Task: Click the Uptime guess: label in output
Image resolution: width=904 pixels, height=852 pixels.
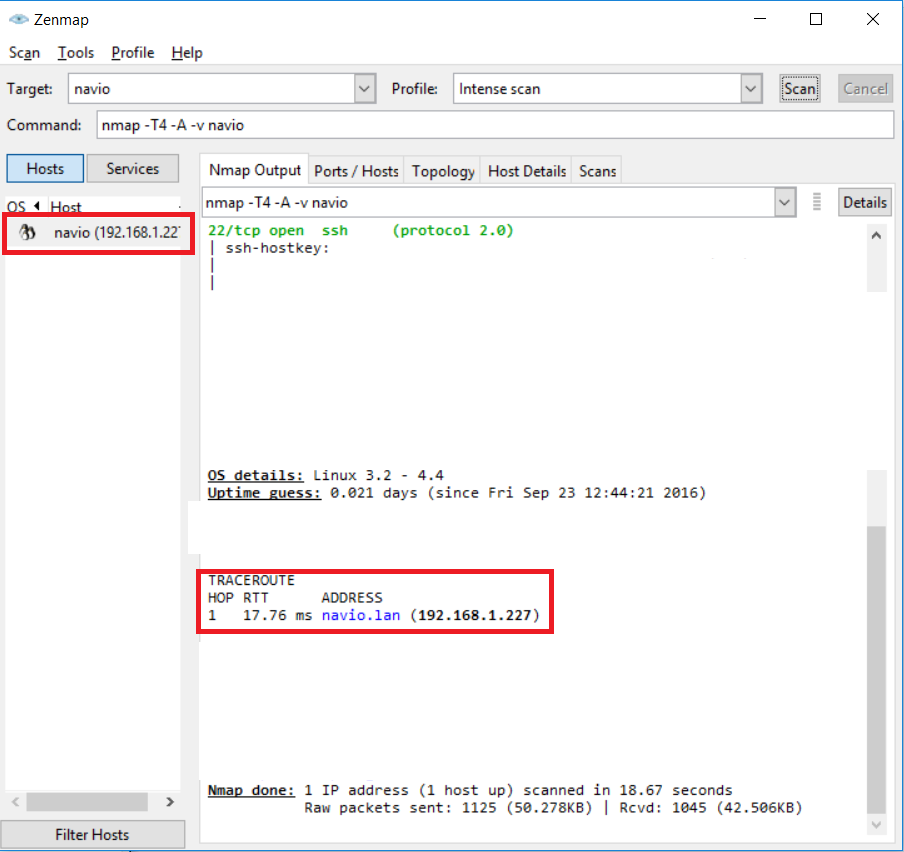Action: pos(264,493)
